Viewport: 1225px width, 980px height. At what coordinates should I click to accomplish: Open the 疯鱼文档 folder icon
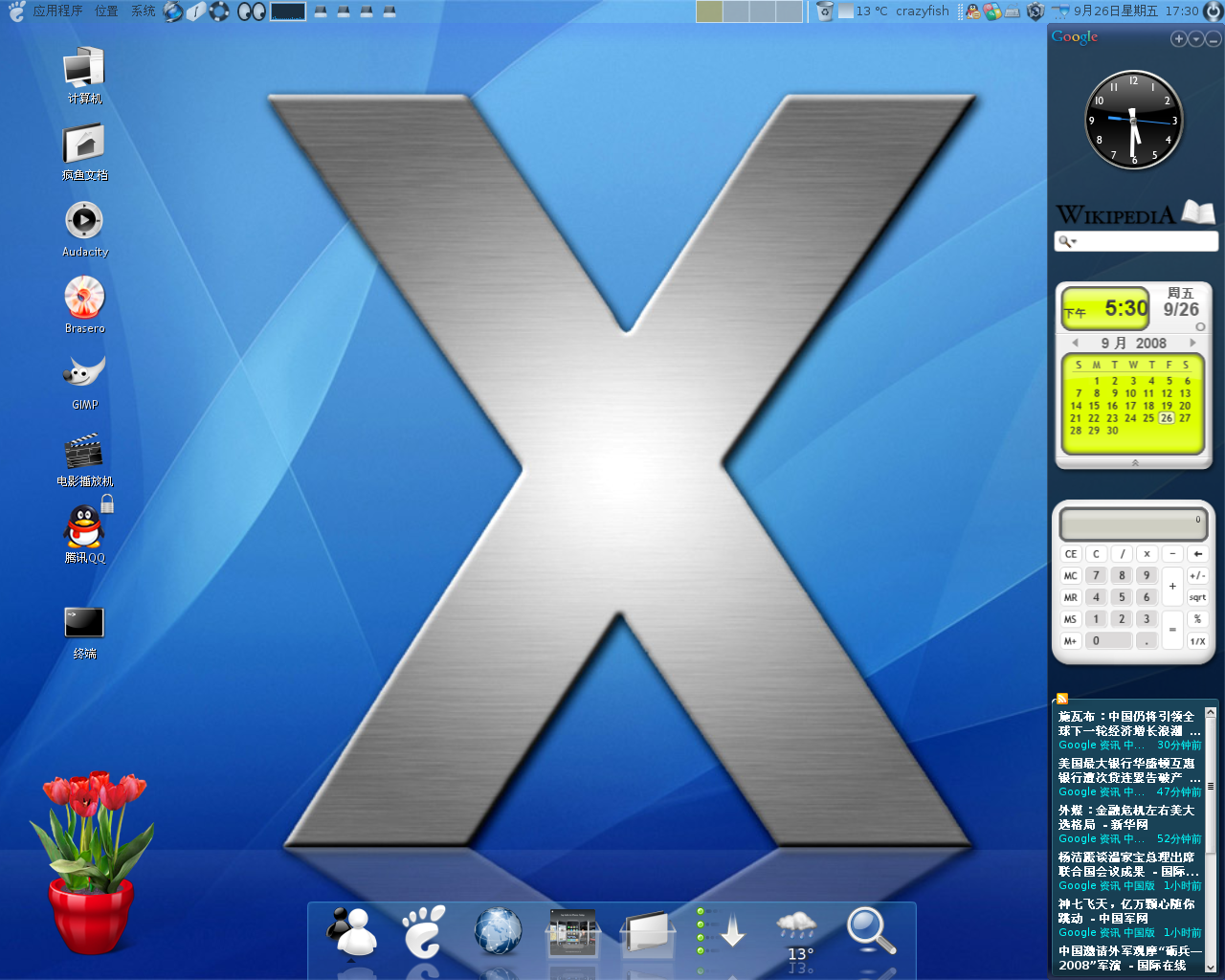(84, 151)
